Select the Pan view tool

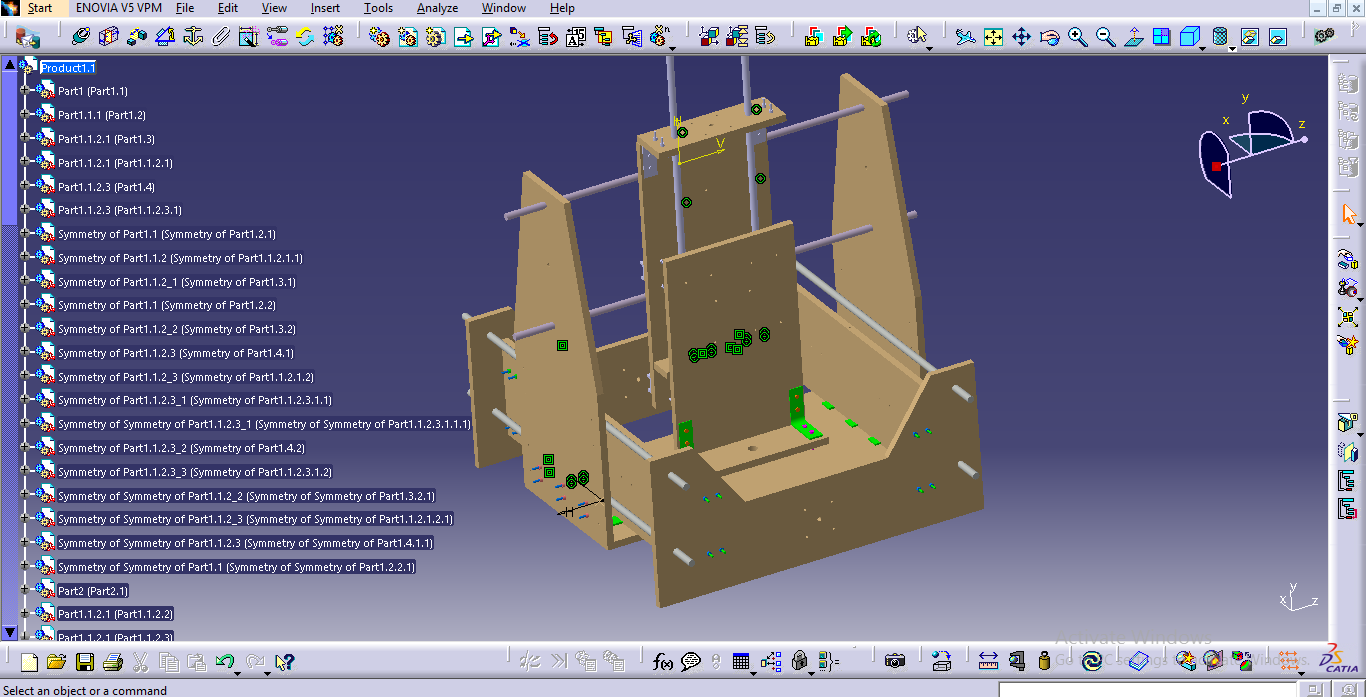tap(1021, 37)
